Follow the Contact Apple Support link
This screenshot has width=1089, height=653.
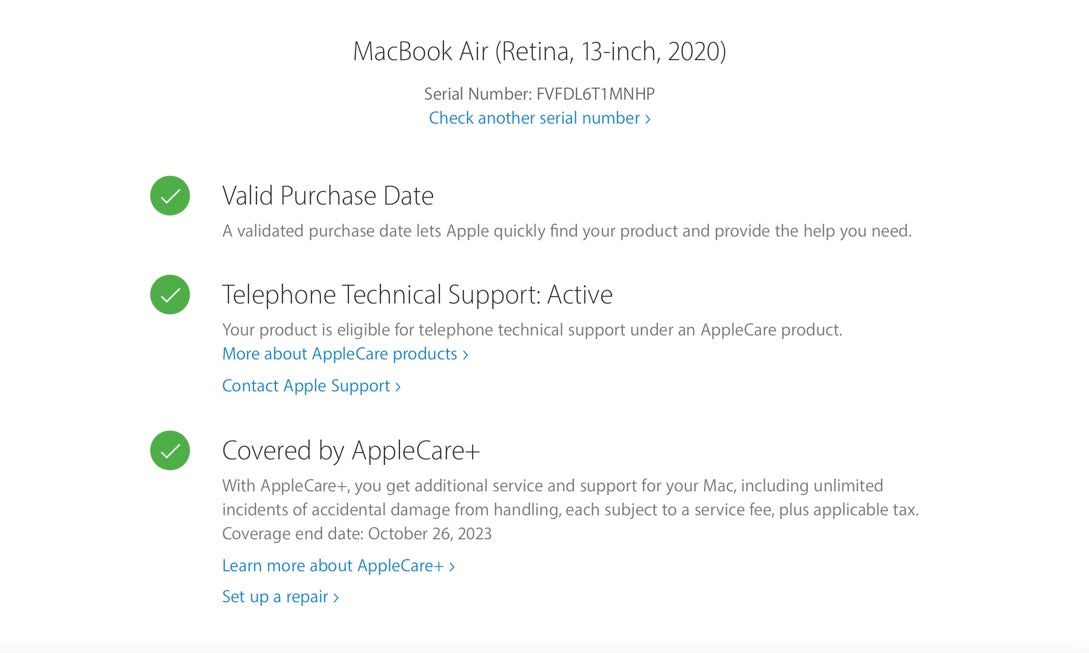point(306,386)
